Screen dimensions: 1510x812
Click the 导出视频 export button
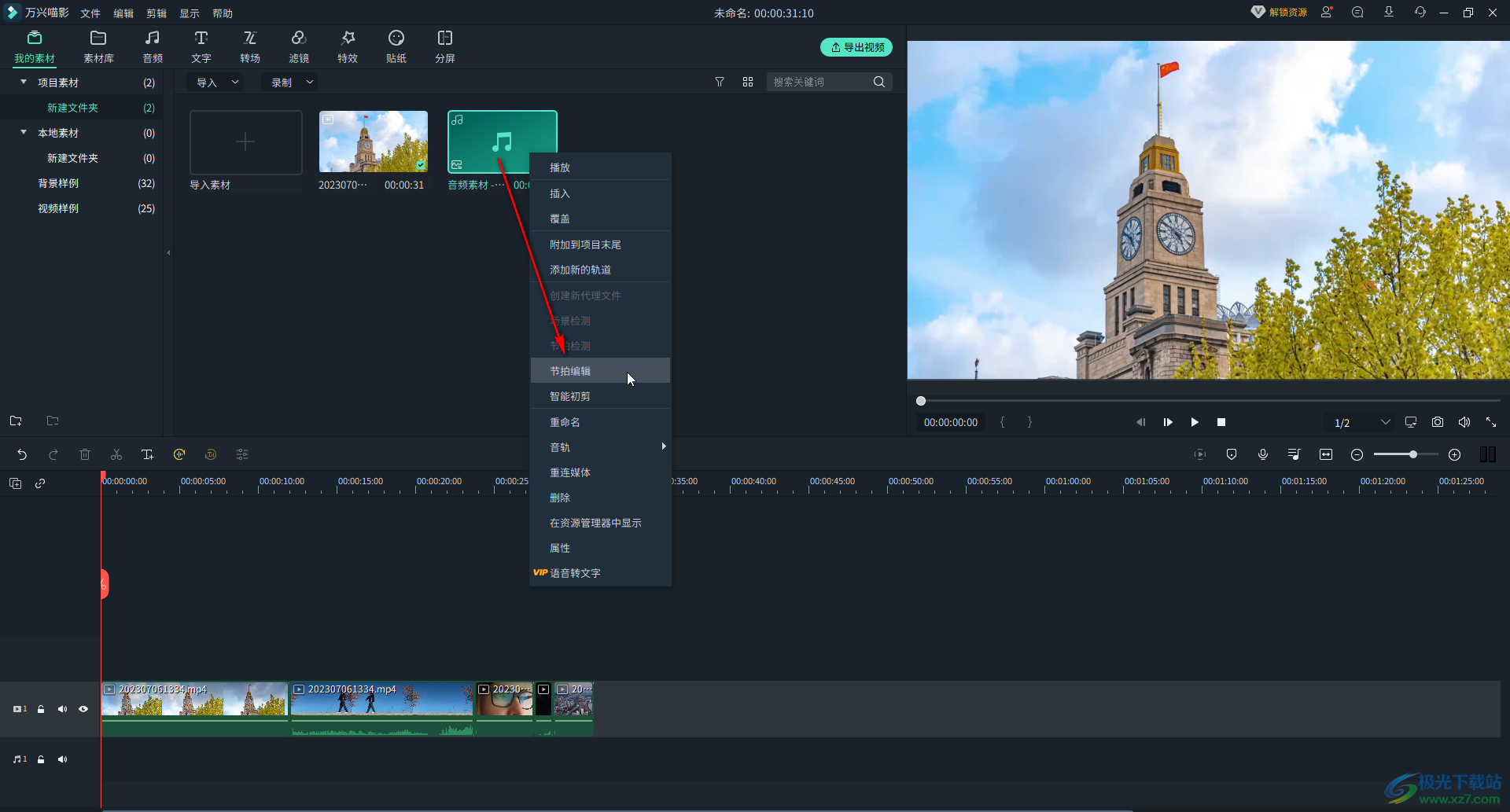856,47
